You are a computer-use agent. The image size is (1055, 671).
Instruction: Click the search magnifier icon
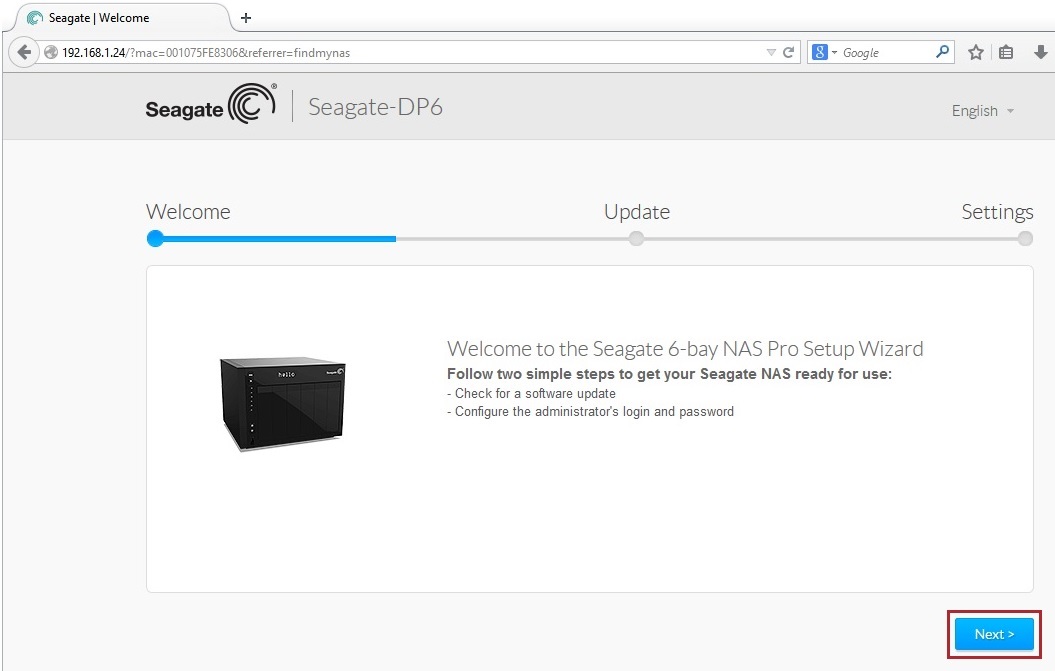[943, 52]
